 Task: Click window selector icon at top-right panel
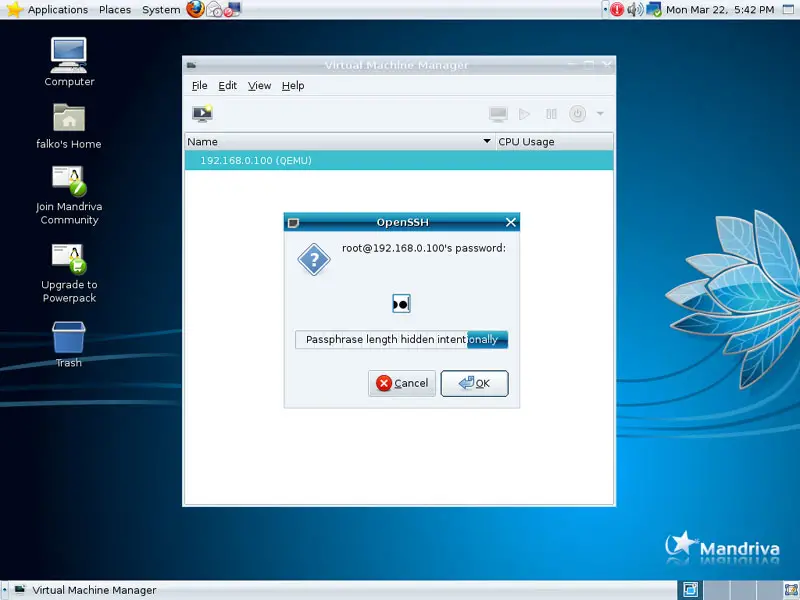(788, 9)
